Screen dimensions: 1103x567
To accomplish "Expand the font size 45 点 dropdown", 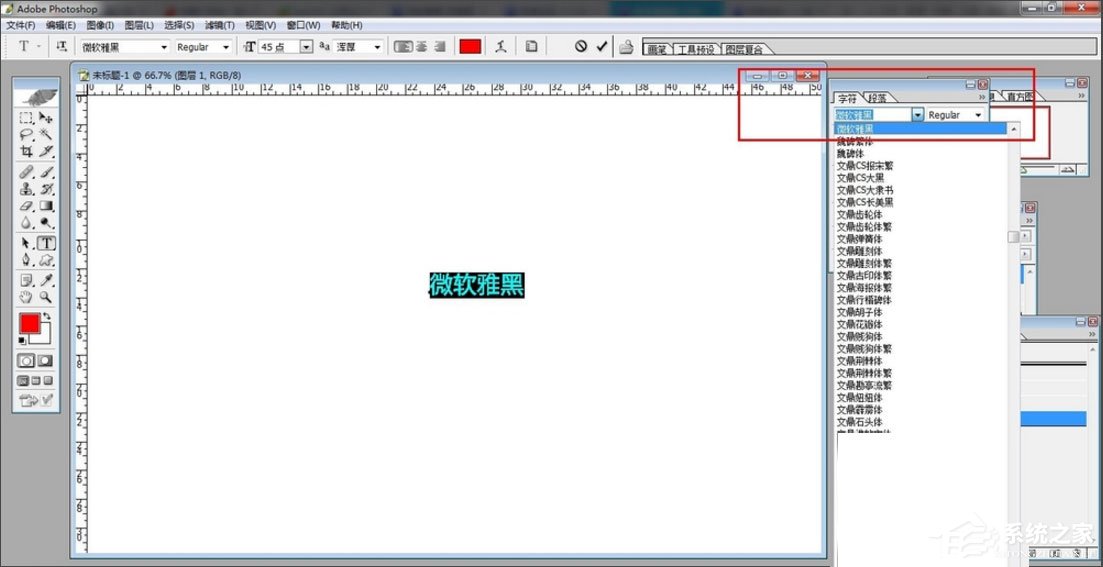I will (307, 47).
